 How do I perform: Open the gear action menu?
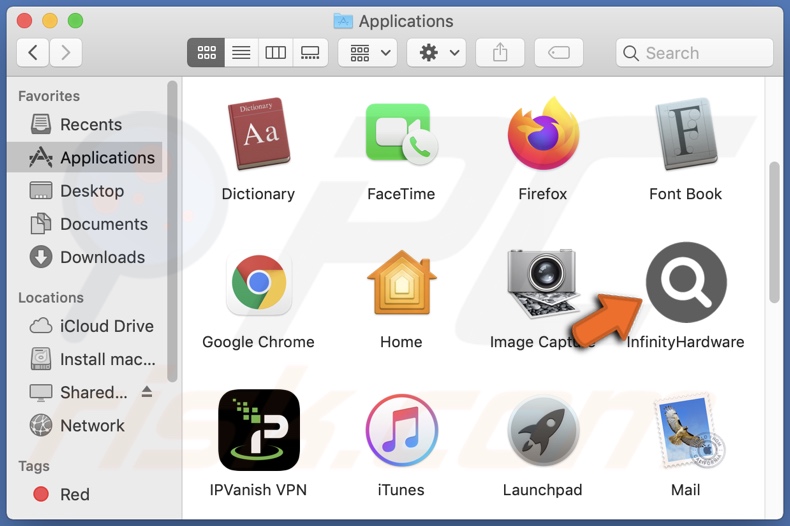pyautogui.click(x=436, y=52)
